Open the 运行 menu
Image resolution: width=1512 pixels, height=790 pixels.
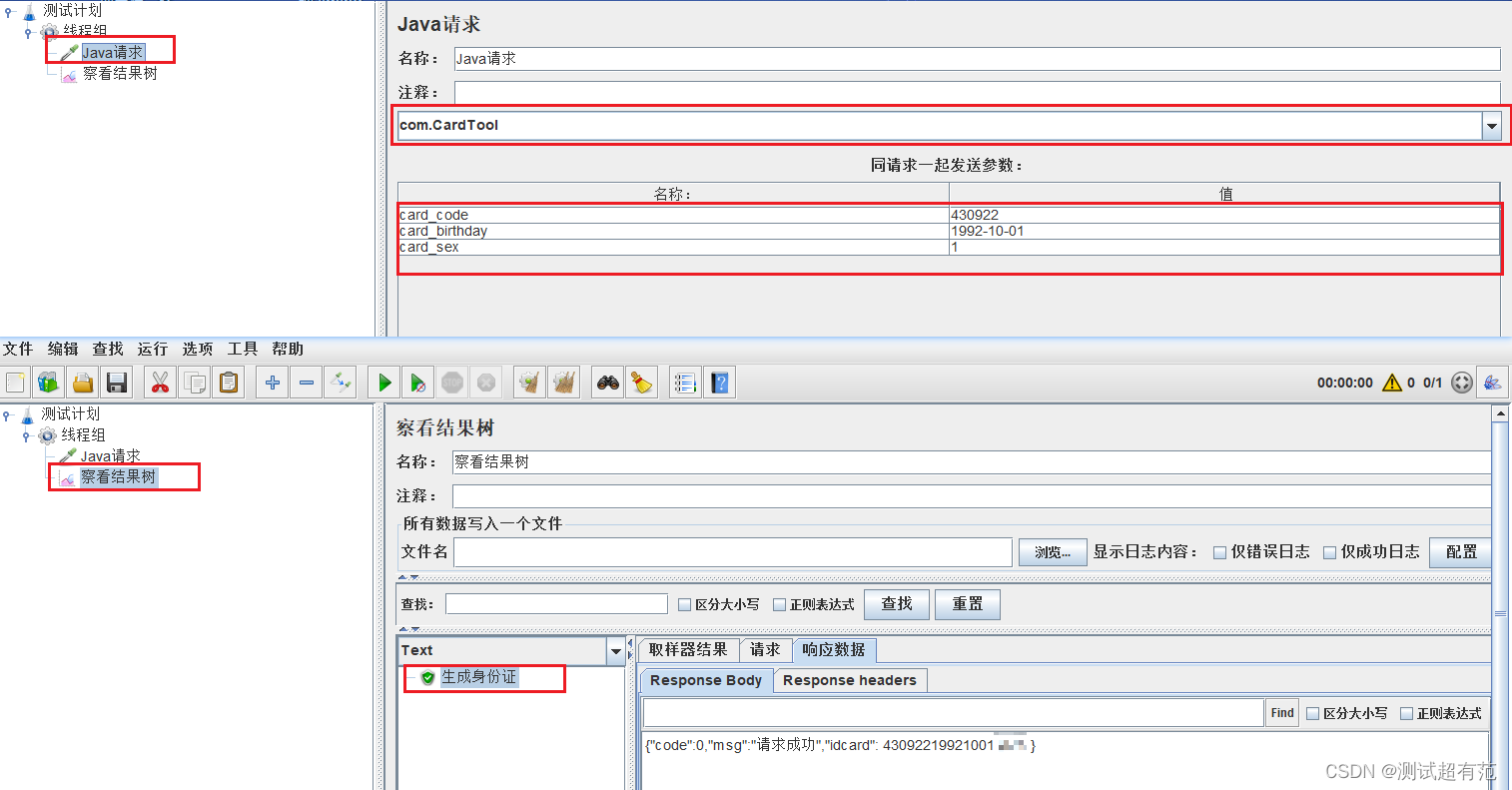(x=151, y=349)
